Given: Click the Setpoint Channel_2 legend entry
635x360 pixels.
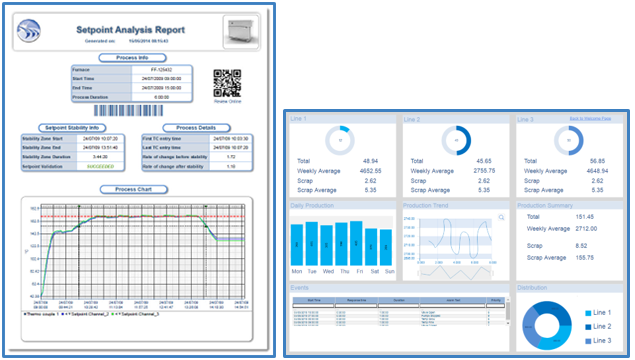Looking at the screenshot, I should point(85,314).
